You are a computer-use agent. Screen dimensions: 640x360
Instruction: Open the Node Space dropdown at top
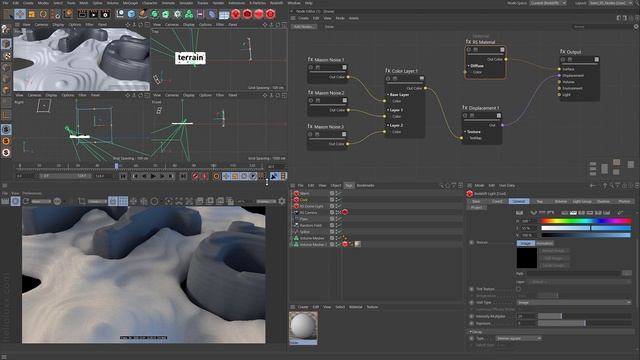point(548,3)
